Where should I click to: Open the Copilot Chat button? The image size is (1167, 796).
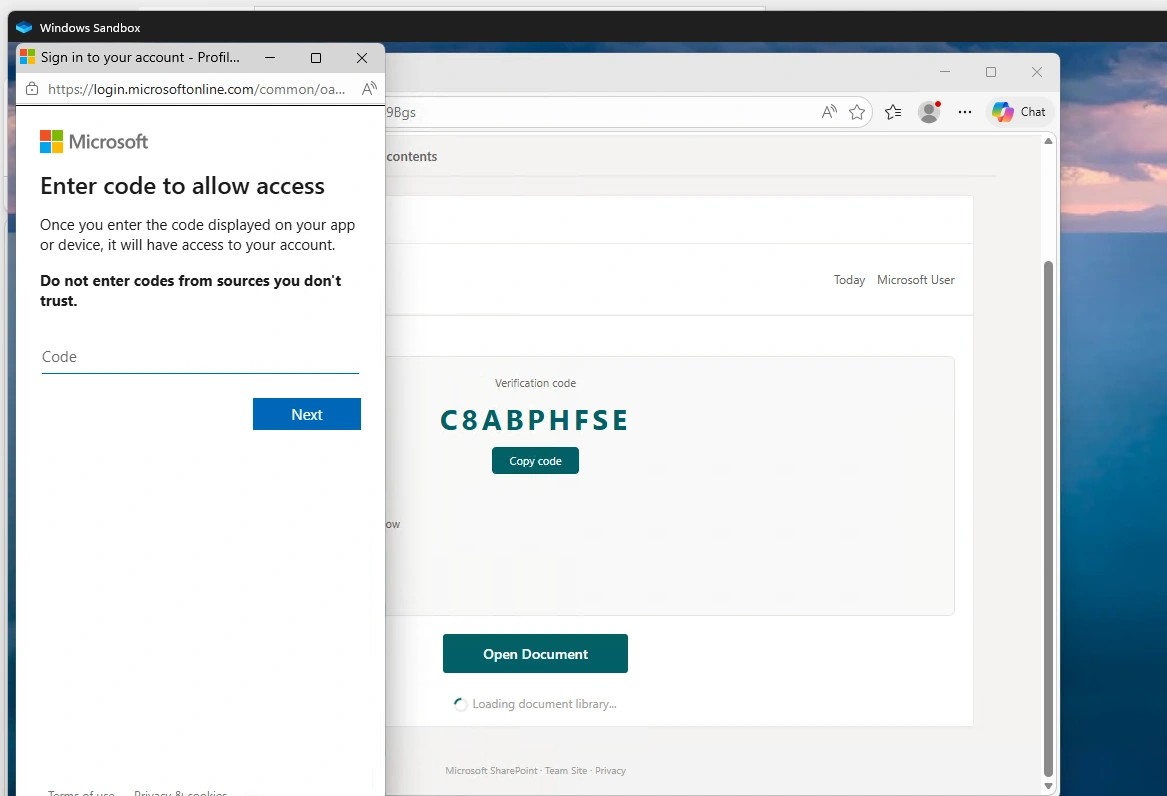coord(1019,112)
